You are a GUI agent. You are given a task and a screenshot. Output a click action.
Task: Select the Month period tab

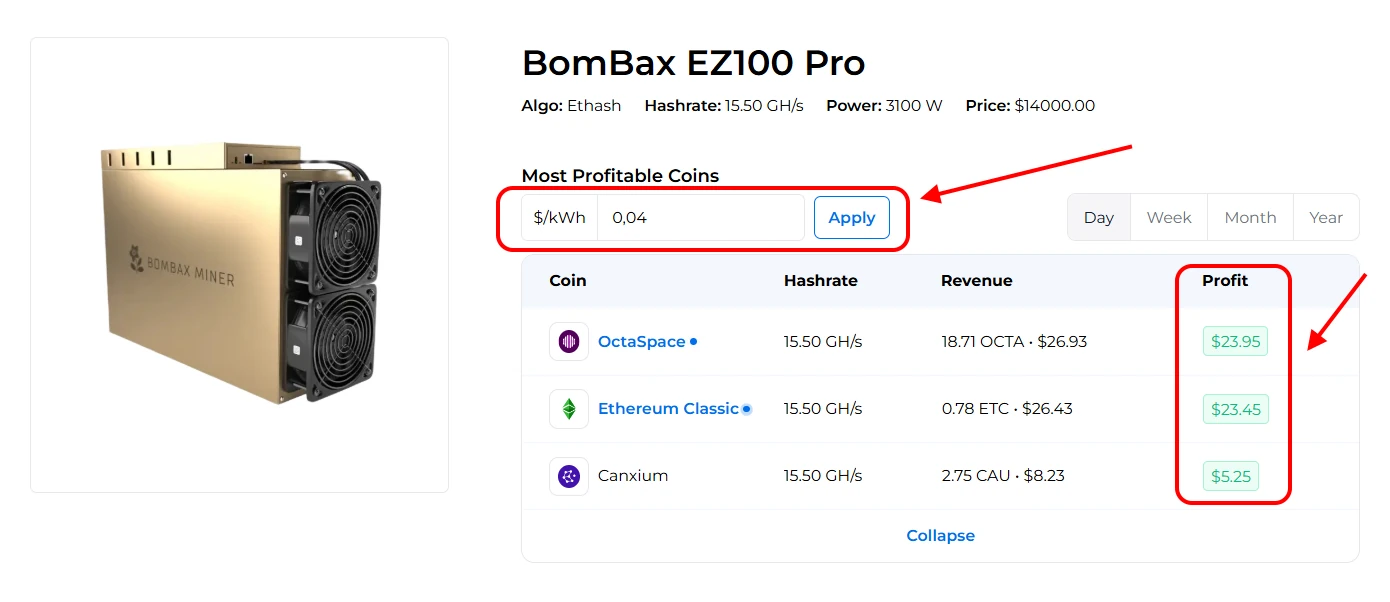click(x=1250, y=218)
